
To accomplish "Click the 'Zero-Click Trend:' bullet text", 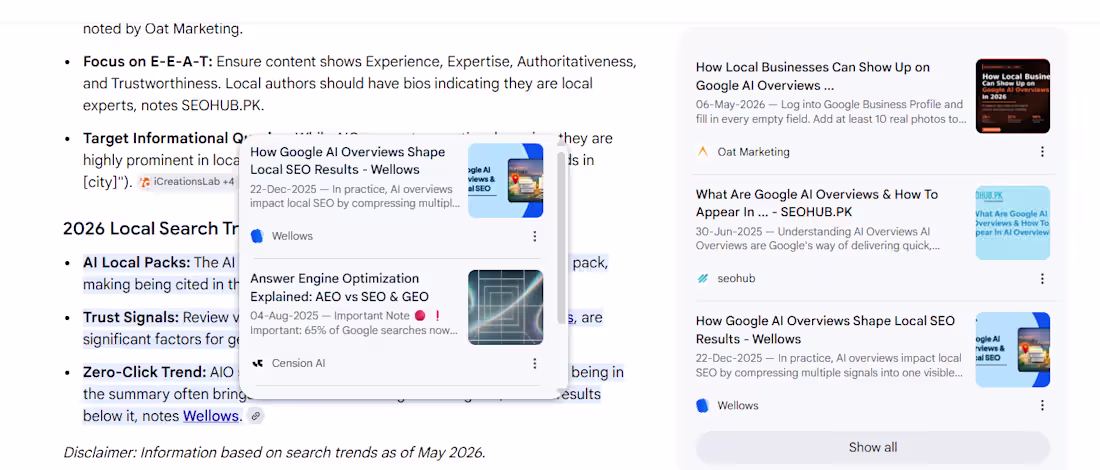I will pyautogui.click(x=145, y=372).
